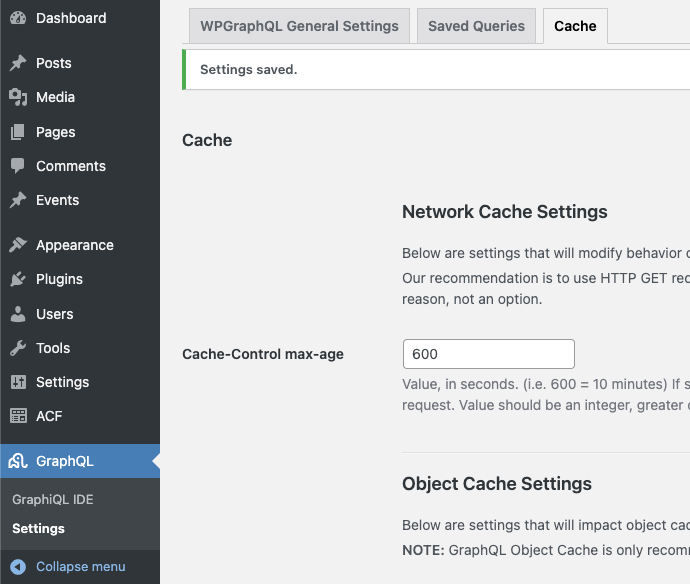690x584 pixels.
Task: Click the Pages document icon
Action: [x=18, y=132]
